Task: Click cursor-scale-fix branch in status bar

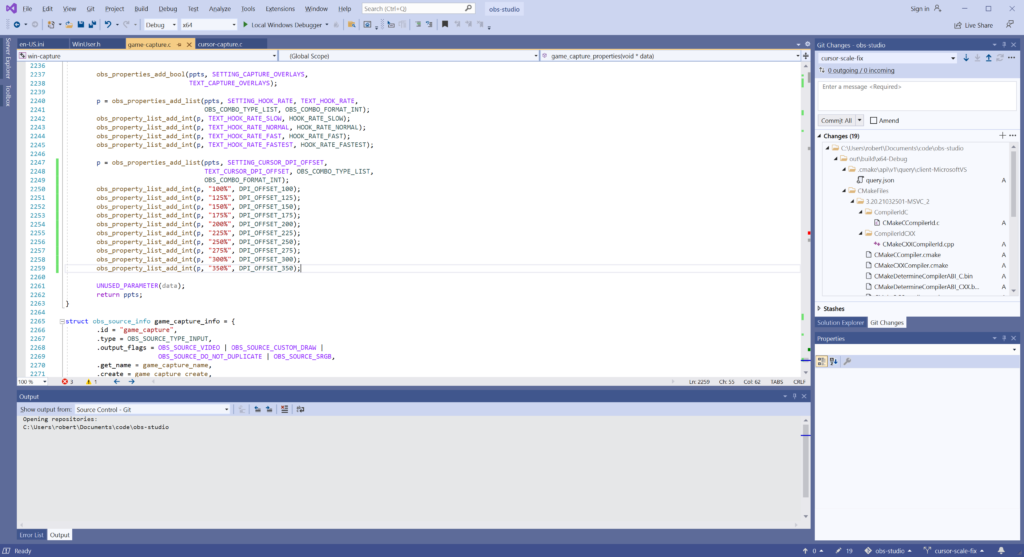Action: point(953,550)
